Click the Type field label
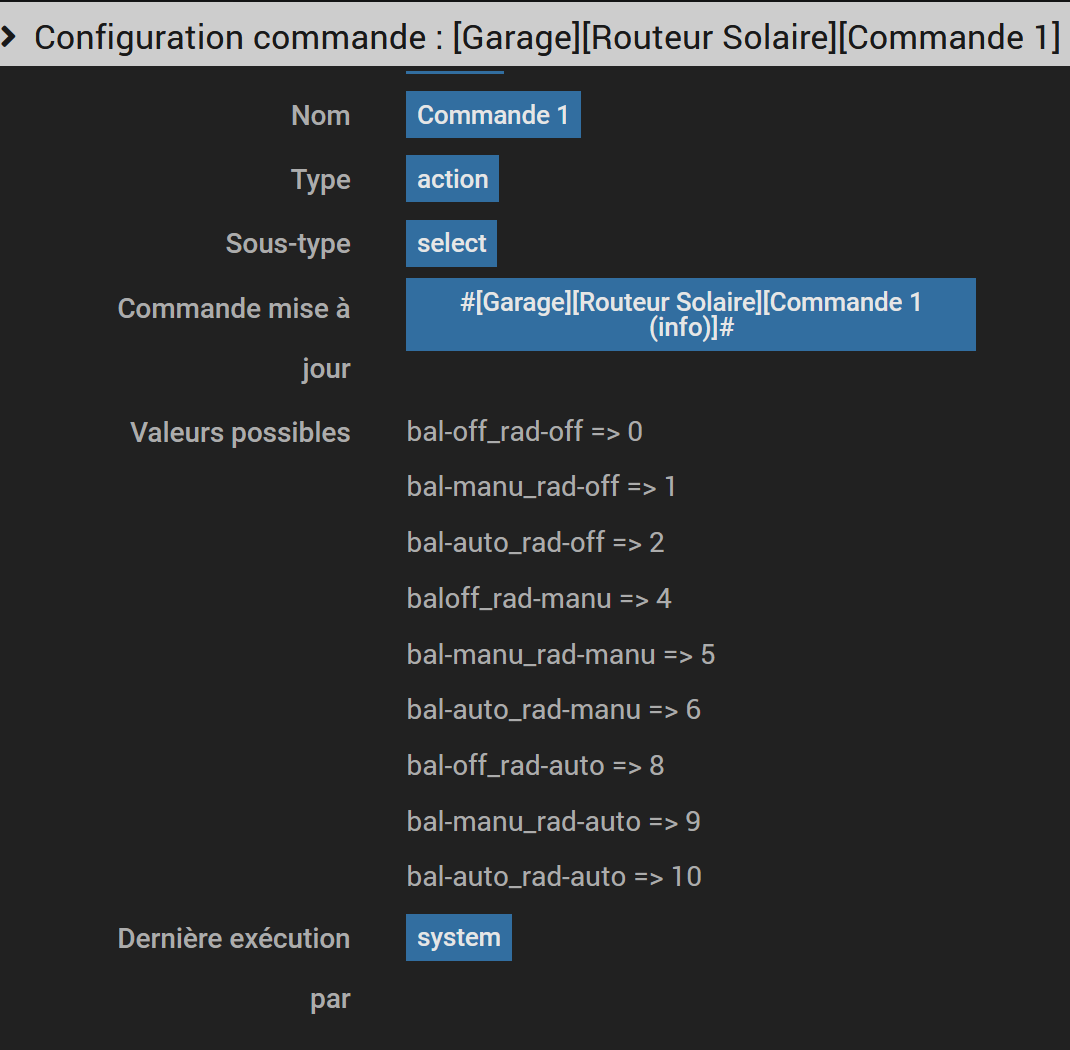The width and height of the screenshot is (1070, 1050). pyautogui.click(x=320, y=180)
